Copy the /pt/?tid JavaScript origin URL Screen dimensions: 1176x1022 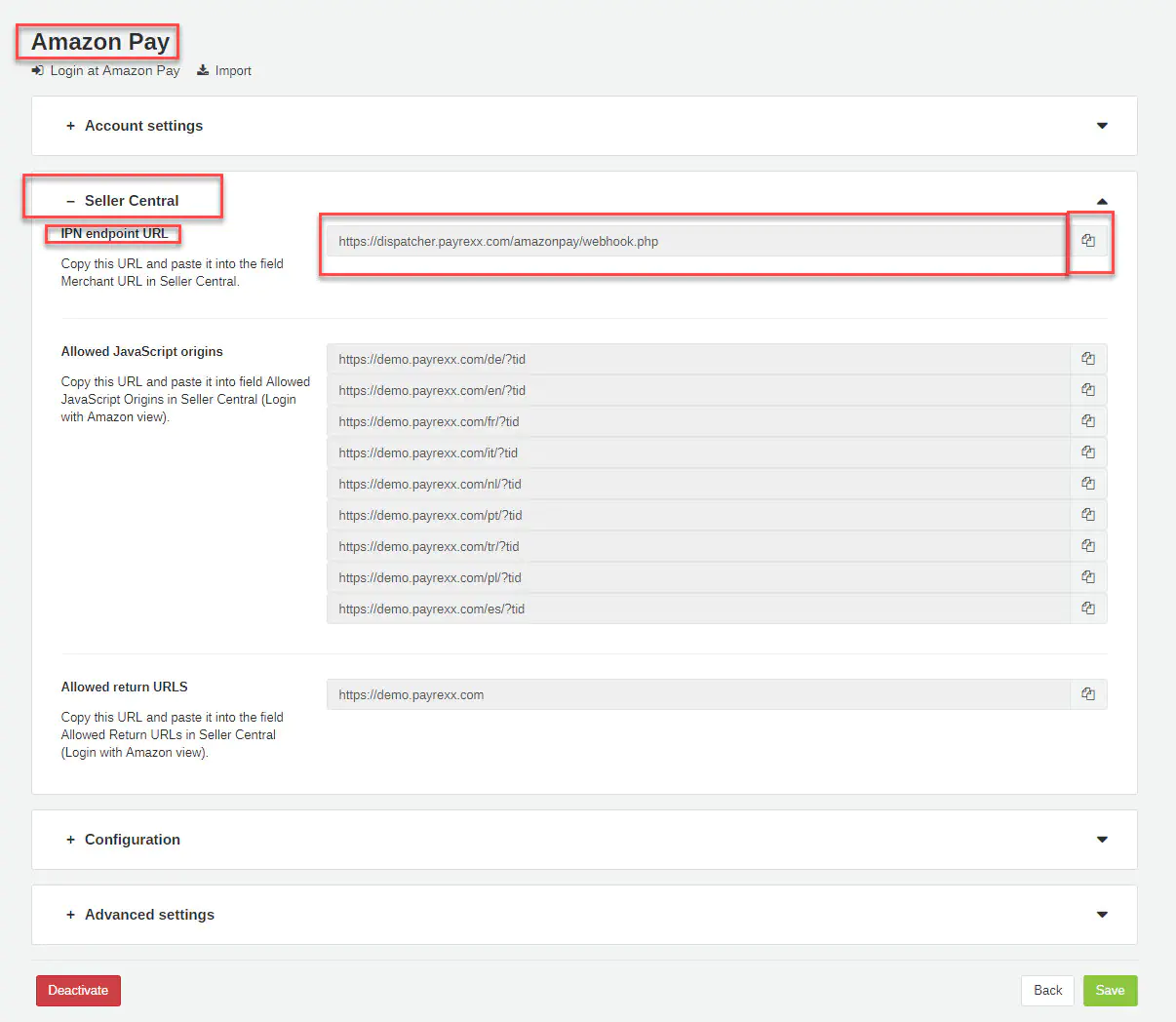pyautogui.click(x=1088, y=515)
